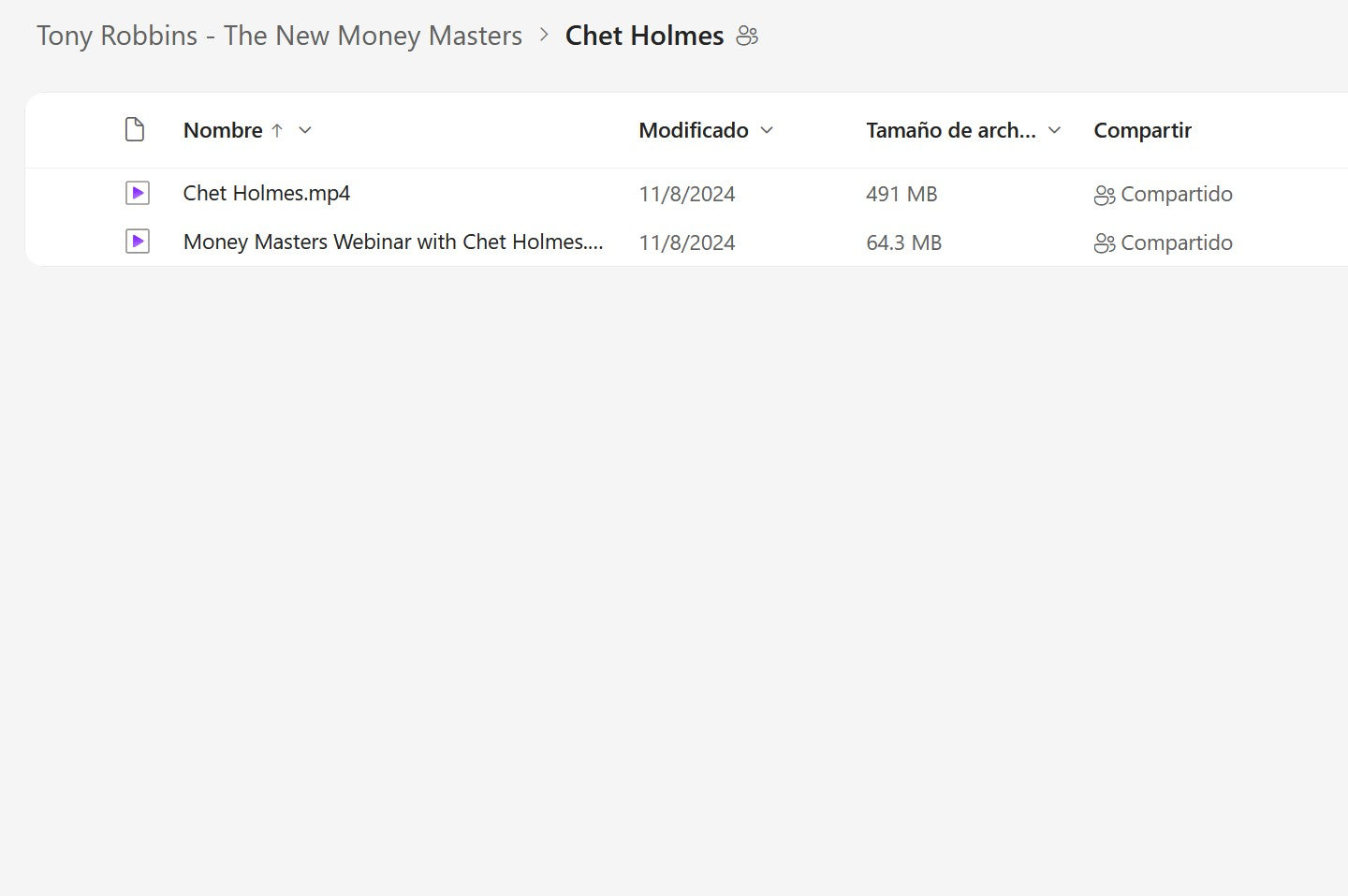Select the Compartir column header

coord(1142,130)
